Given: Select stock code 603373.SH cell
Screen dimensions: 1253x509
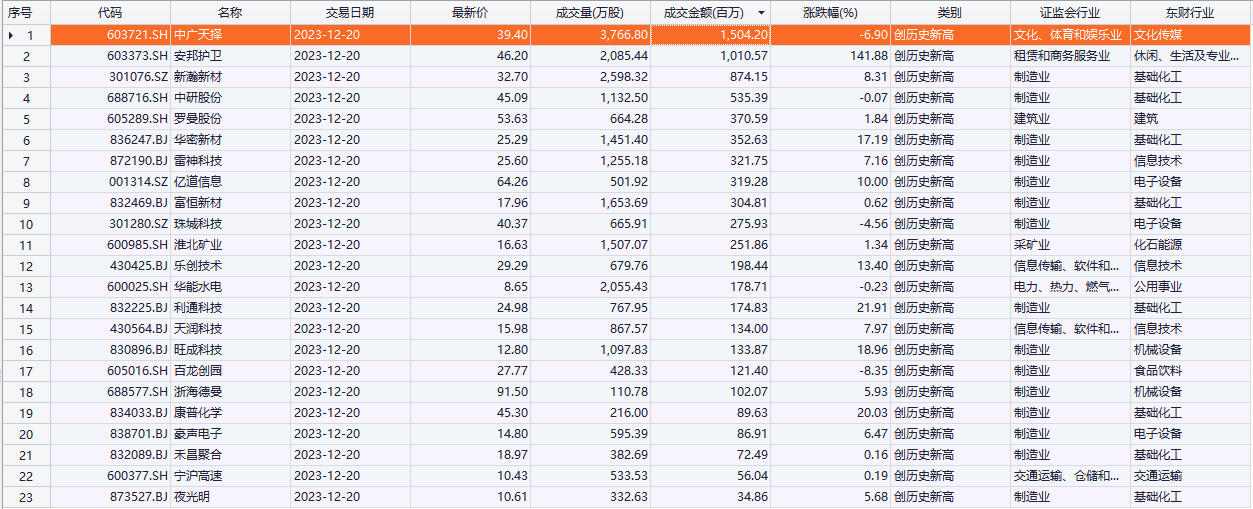Looking at the screenshot, I should [138, 56].
